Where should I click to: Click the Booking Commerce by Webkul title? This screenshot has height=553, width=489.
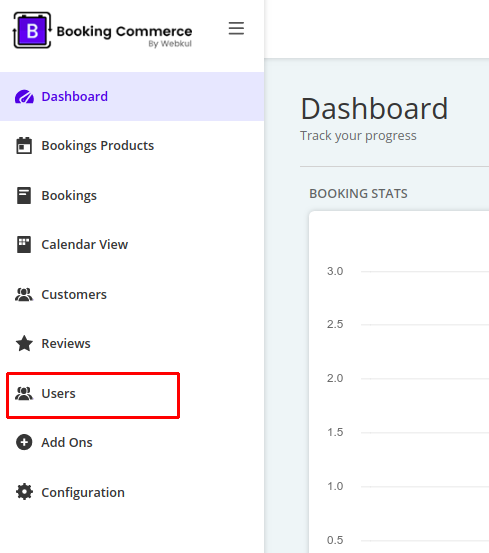click(124, 35)
